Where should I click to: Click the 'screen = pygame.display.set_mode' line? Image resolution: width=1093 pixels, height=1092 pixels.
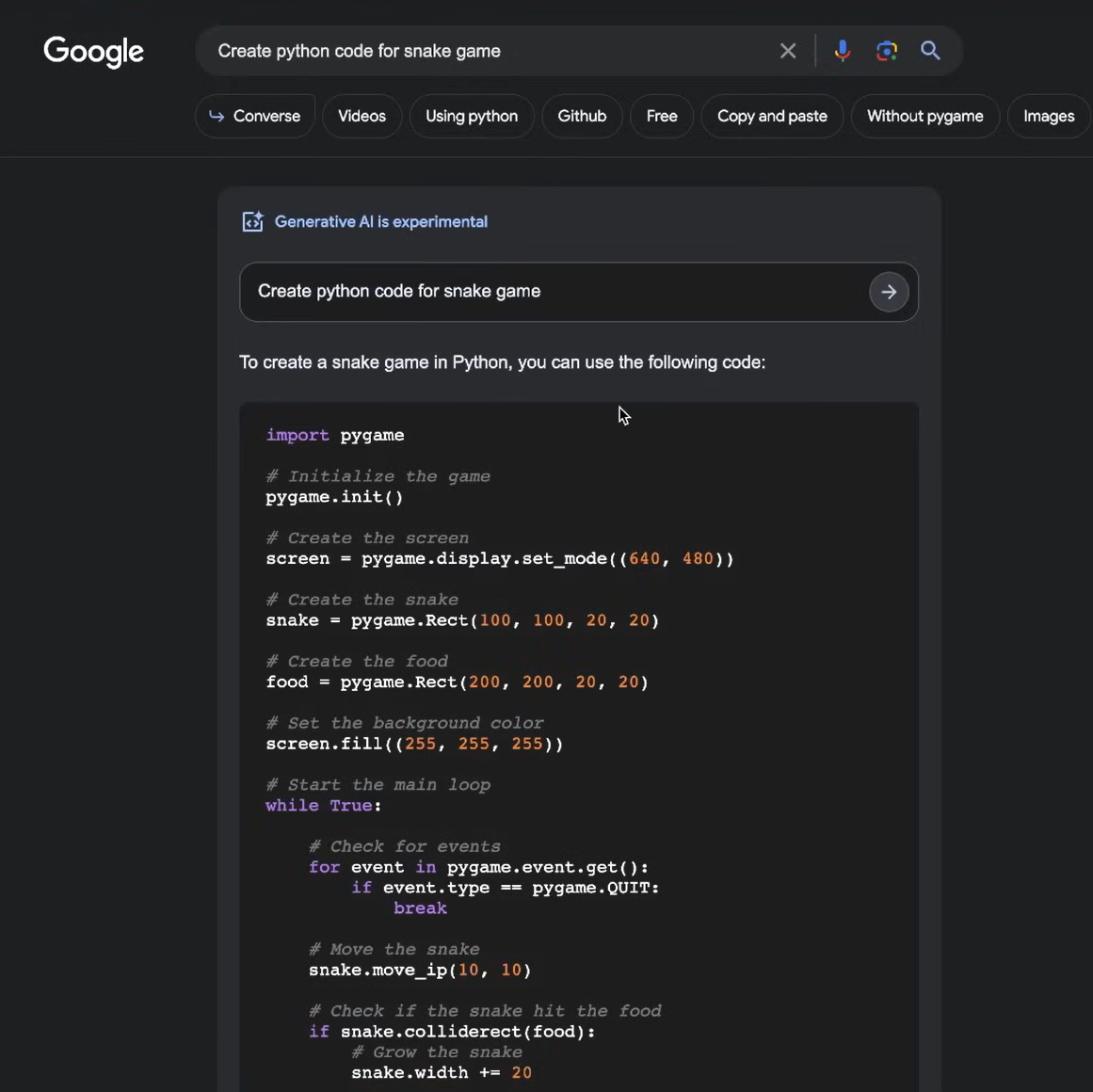[499, 559]
